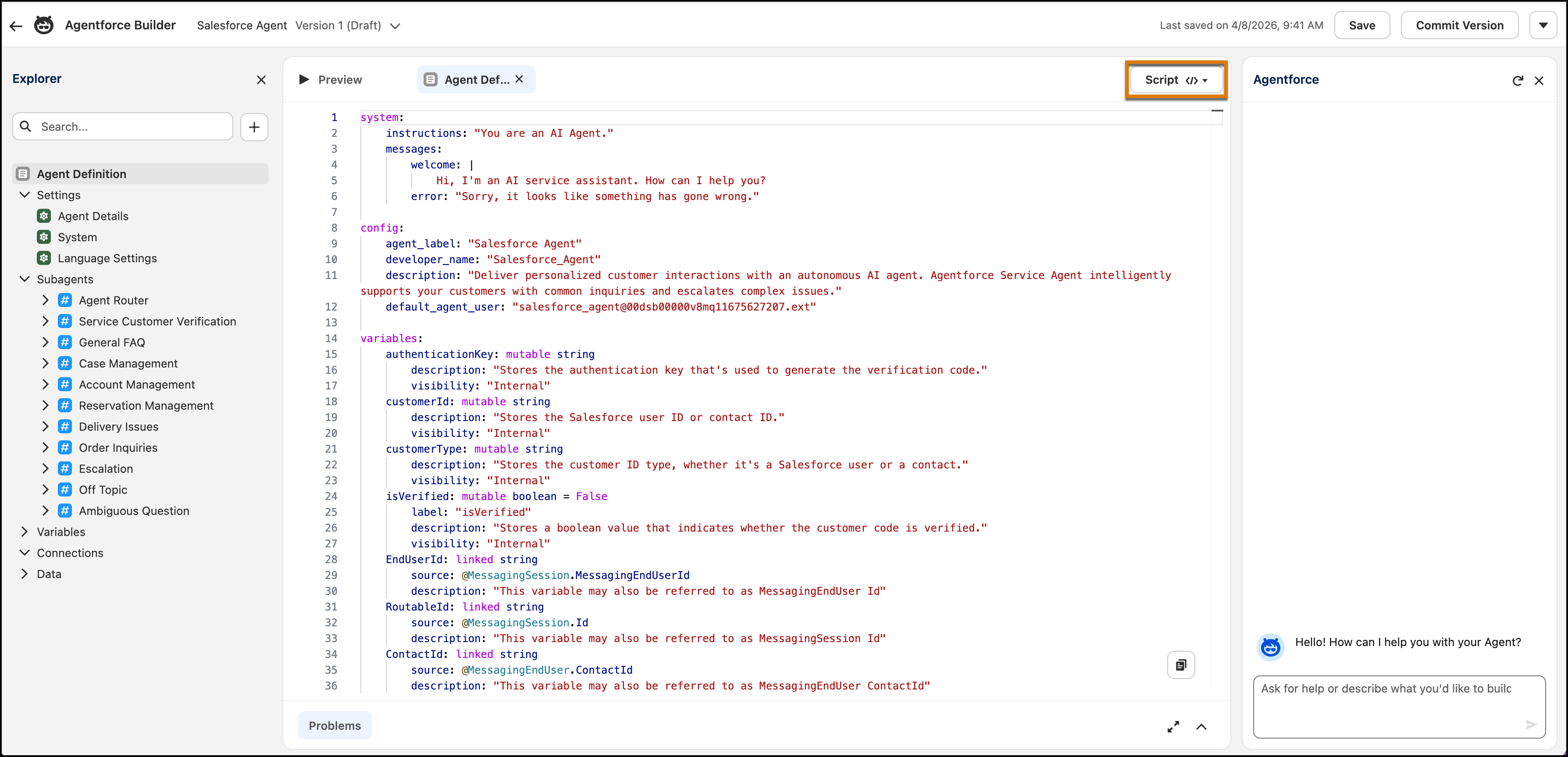Click the Agentforce chat avatar icon

tap(1270, 647)
